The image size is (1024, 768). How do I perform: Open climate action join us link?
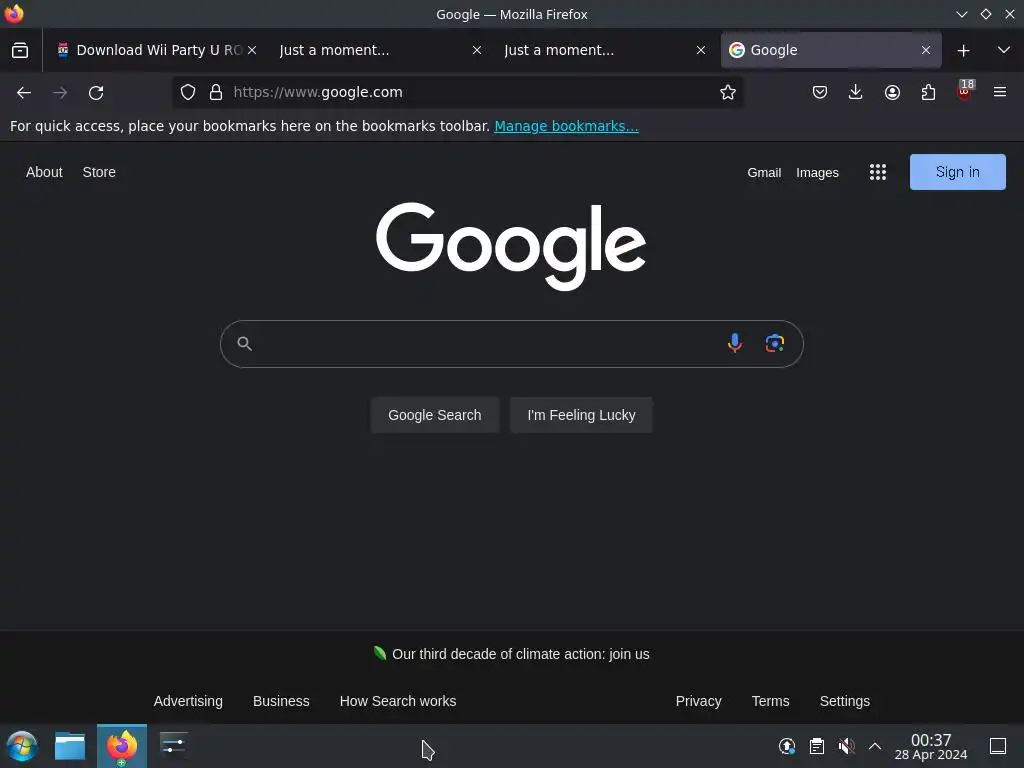click(520, 654)
